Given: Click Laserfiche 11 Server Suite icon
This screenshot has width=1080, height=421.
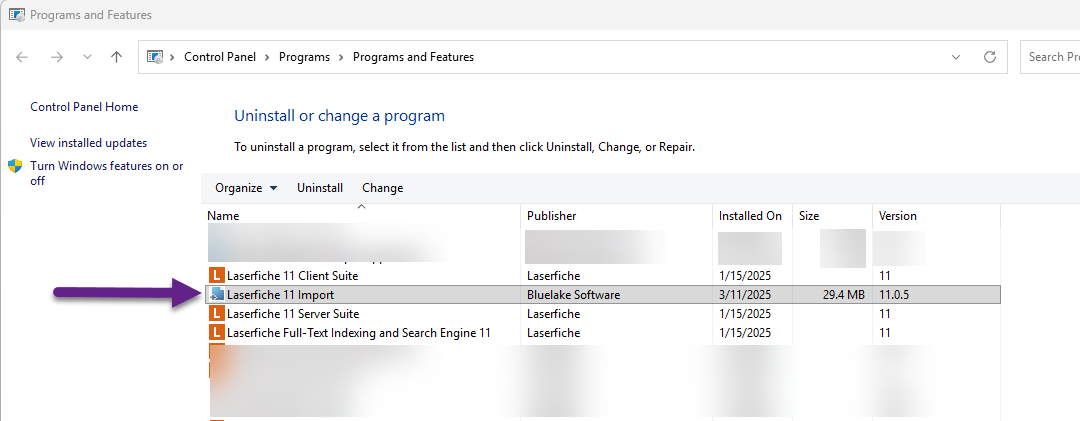Looking at the screenshot, I should tap(216, 314).
